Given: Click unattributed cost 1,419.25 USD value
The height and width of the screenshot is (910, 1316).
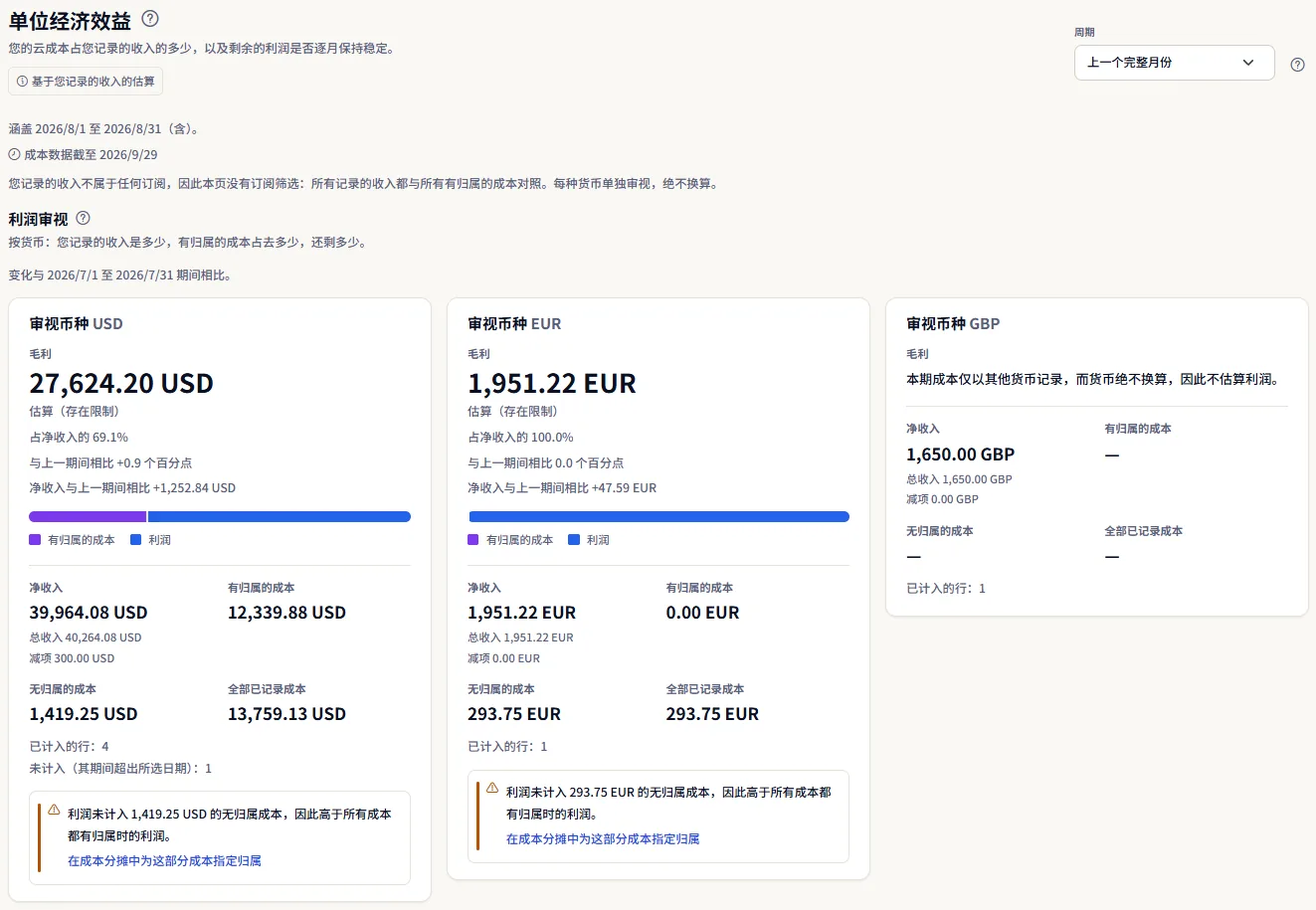Looking at the screenshot, I should (x=84, y=714).
